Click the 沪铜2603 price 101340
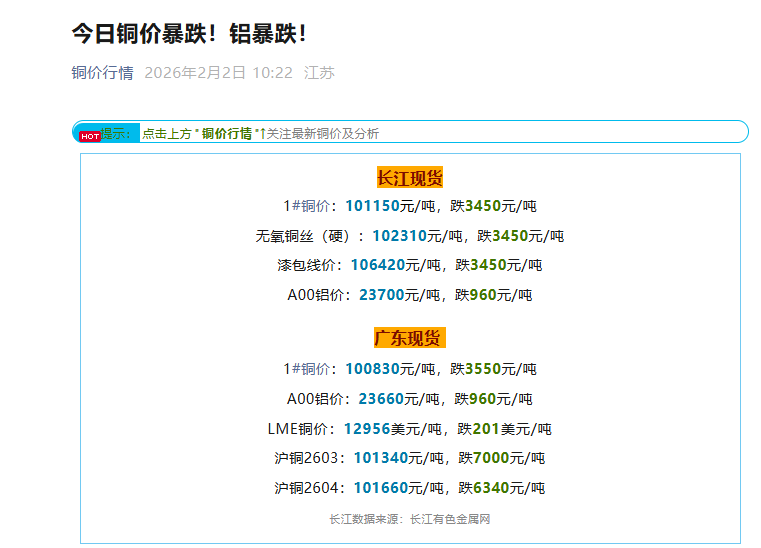Screen dimensions: 761x548 [x=381, y=458]
